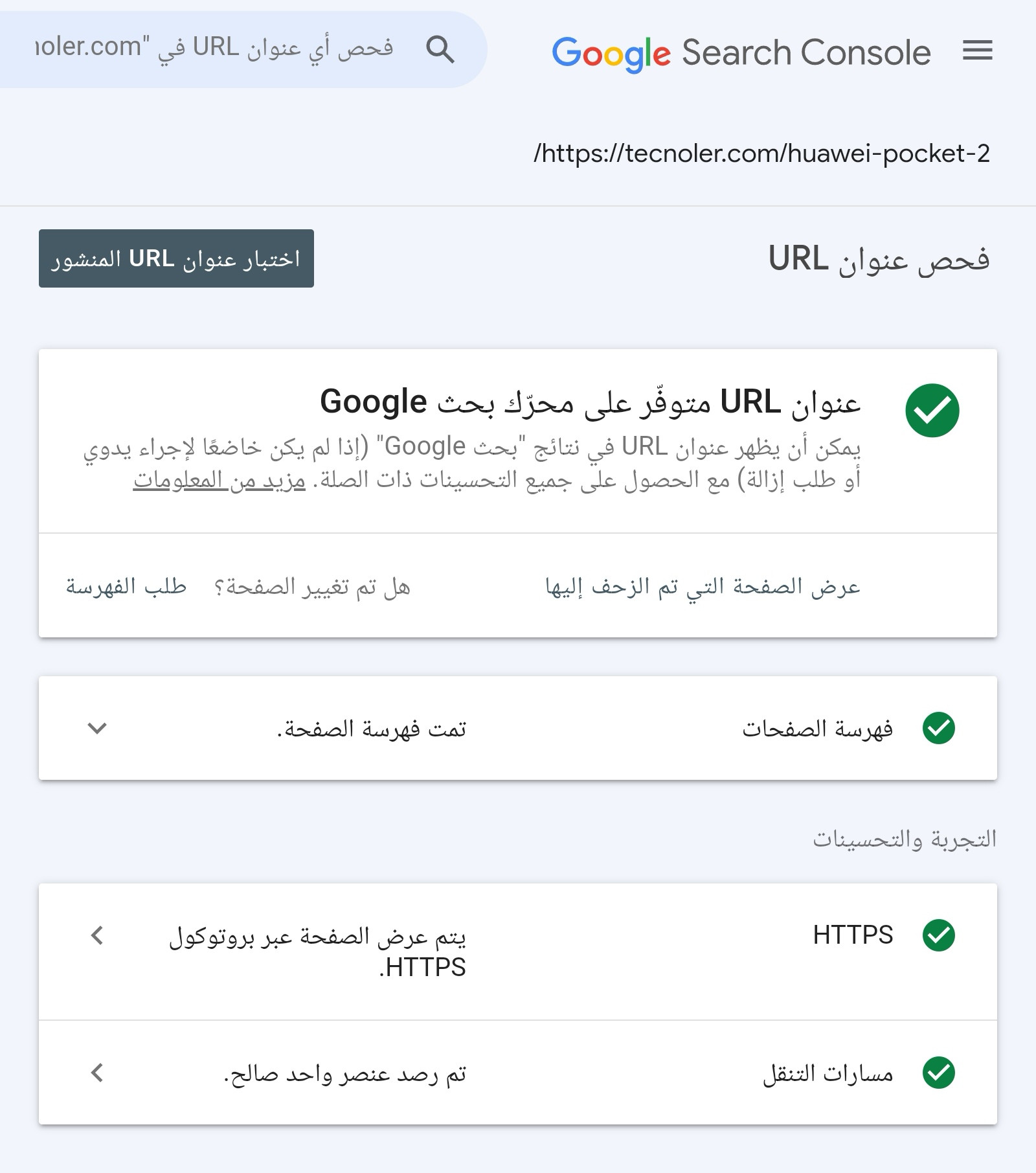Click the inspected tecnoler.com URL text
1036x1173 pixels.
coord(761,154)
